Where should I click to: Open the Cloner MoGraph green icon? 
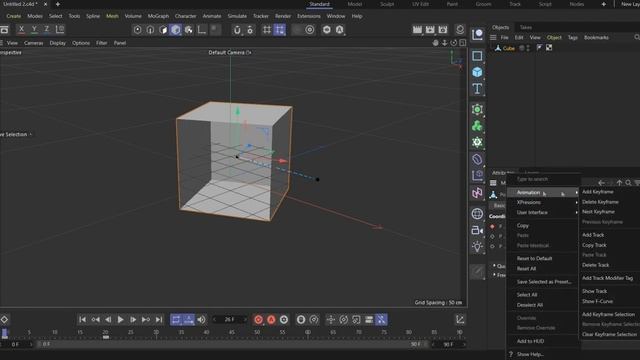[477, 126]
